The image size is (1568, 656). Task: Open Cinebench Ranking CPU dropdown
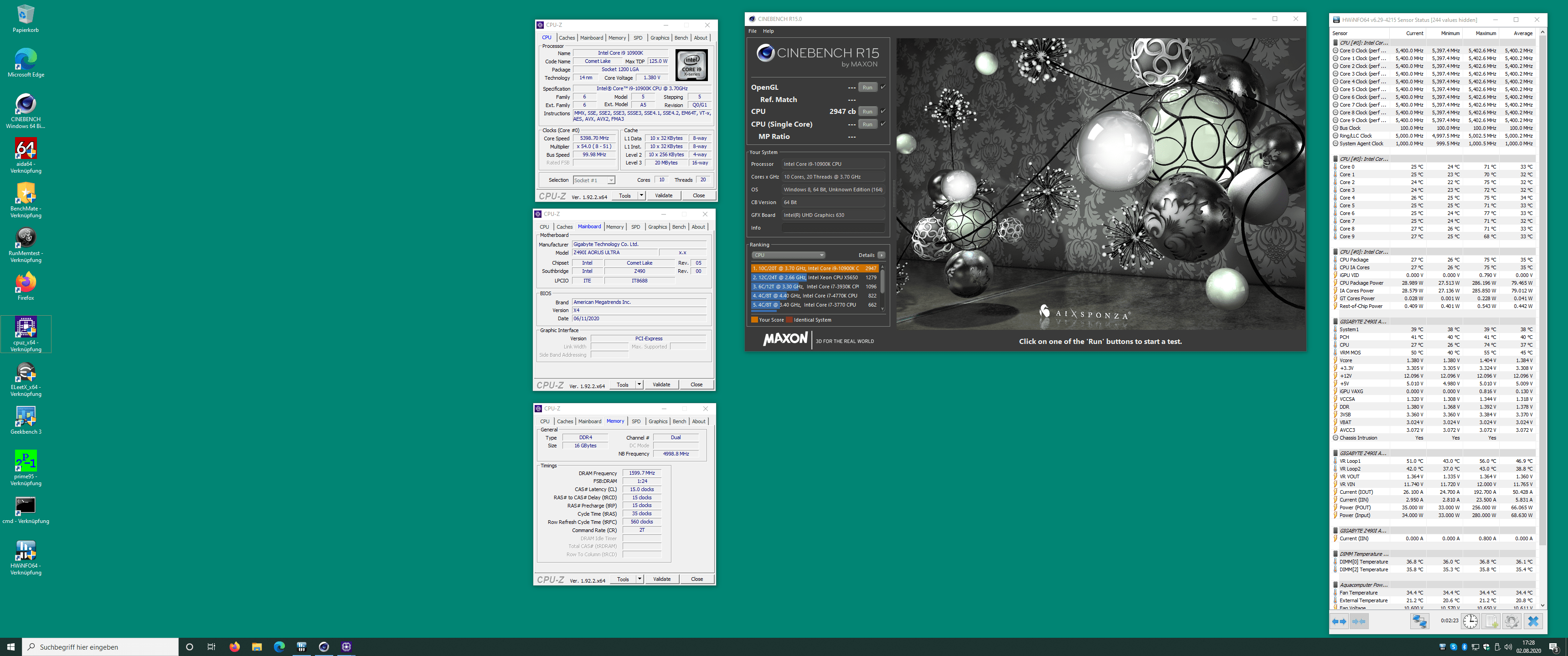788,255
